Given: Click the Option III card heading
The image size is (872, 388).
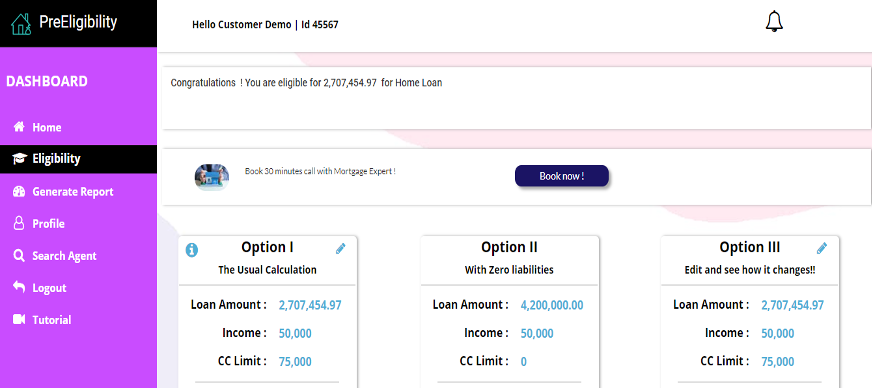Looking at the screenshot, I should click(750, 247).
